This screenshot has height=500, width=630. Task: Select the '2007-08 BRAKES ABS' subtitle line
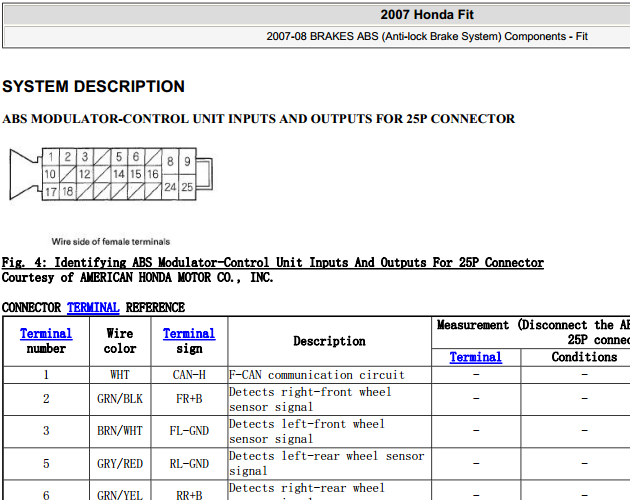click(x=427, y=37)
